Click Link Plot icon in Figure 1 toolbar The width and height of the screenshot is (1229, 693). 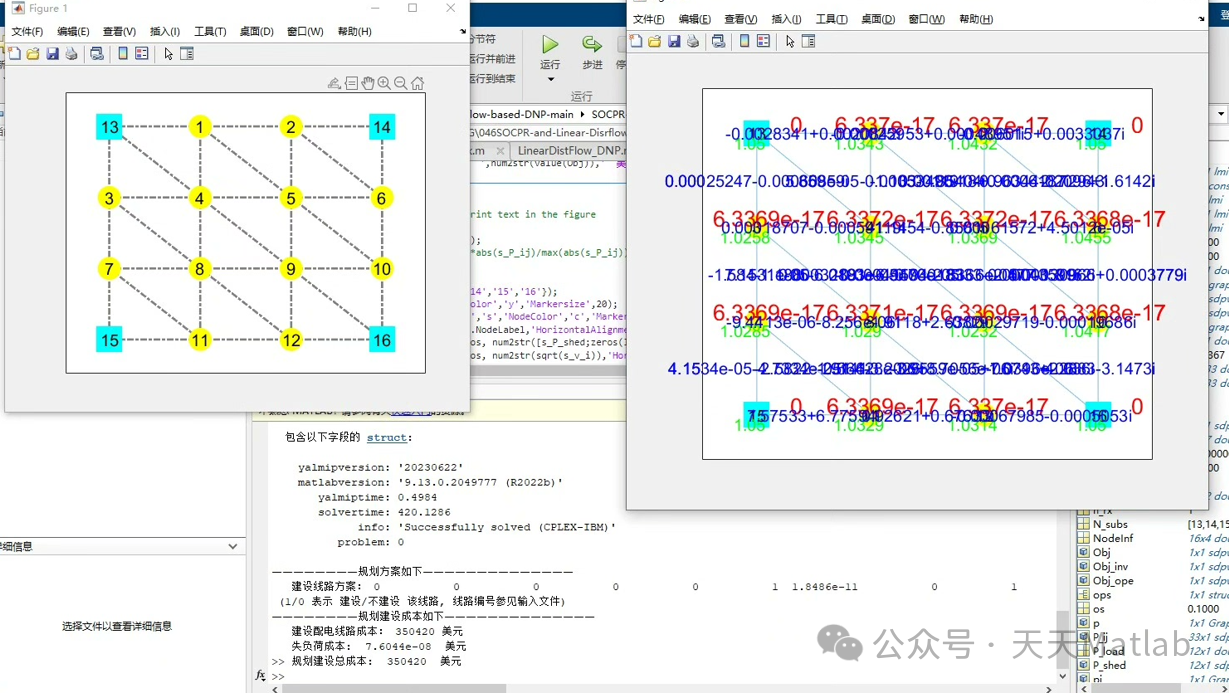(96, 54)
